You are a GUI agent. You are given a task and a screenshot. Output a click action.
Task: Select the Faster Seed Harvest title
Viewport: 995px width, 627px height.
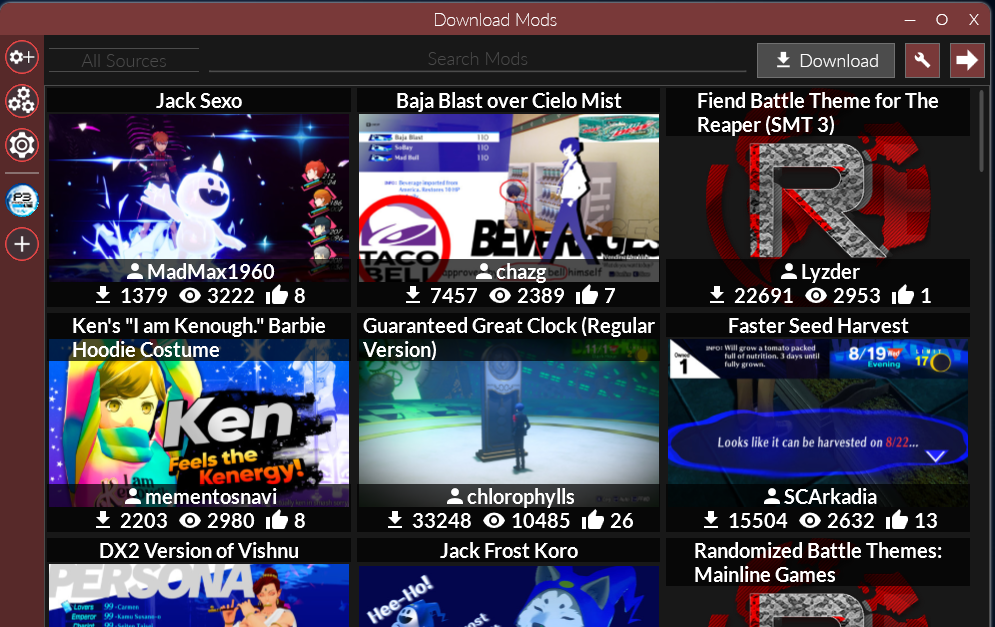tap(818, 326)
